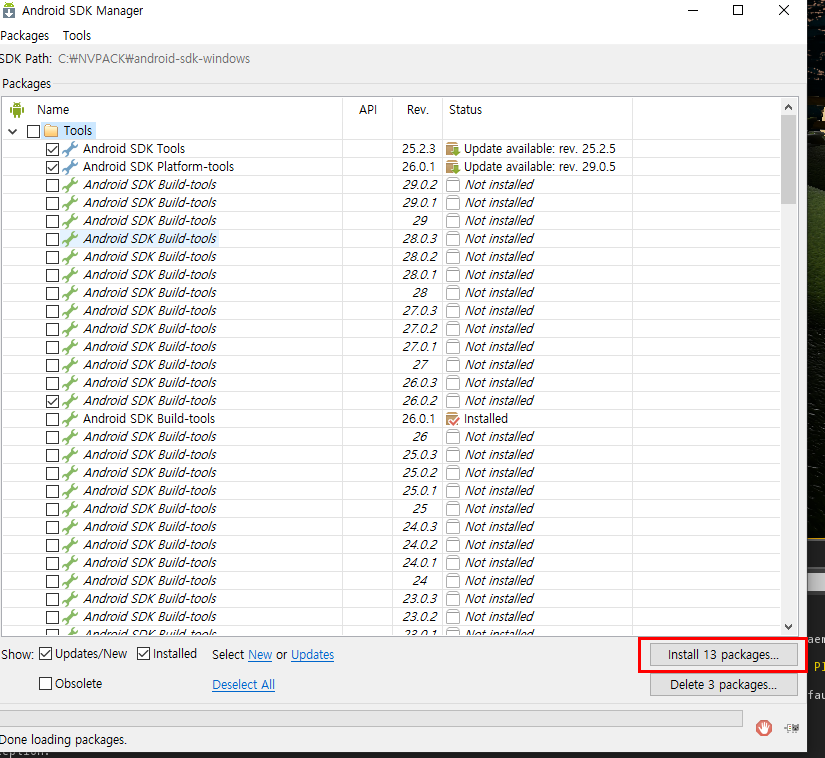Click the Updates selection link
The image size is (825, 758).
(x=313, y=655)
